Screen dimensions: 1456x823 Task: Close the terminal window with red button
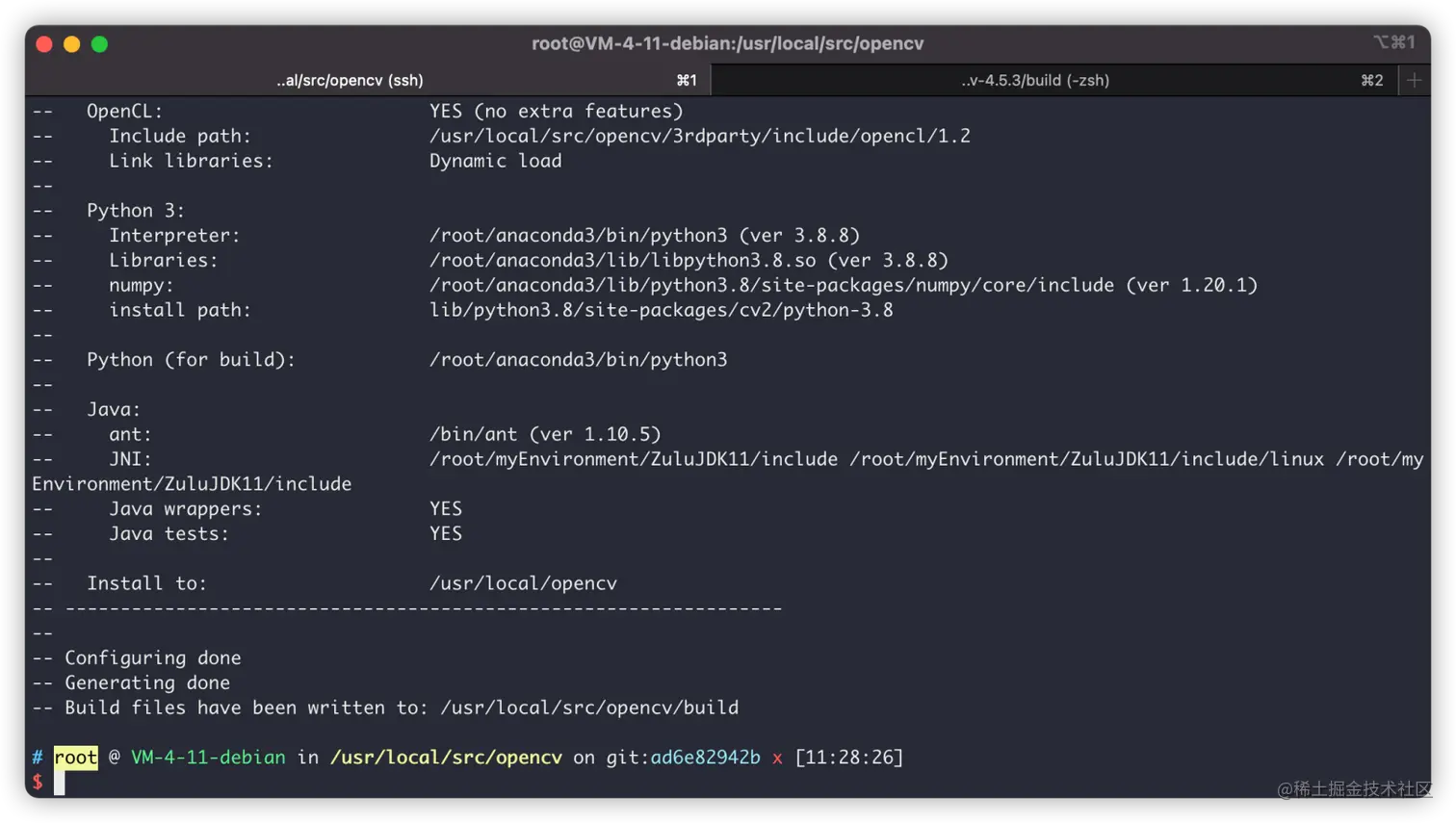coord(44,44)
